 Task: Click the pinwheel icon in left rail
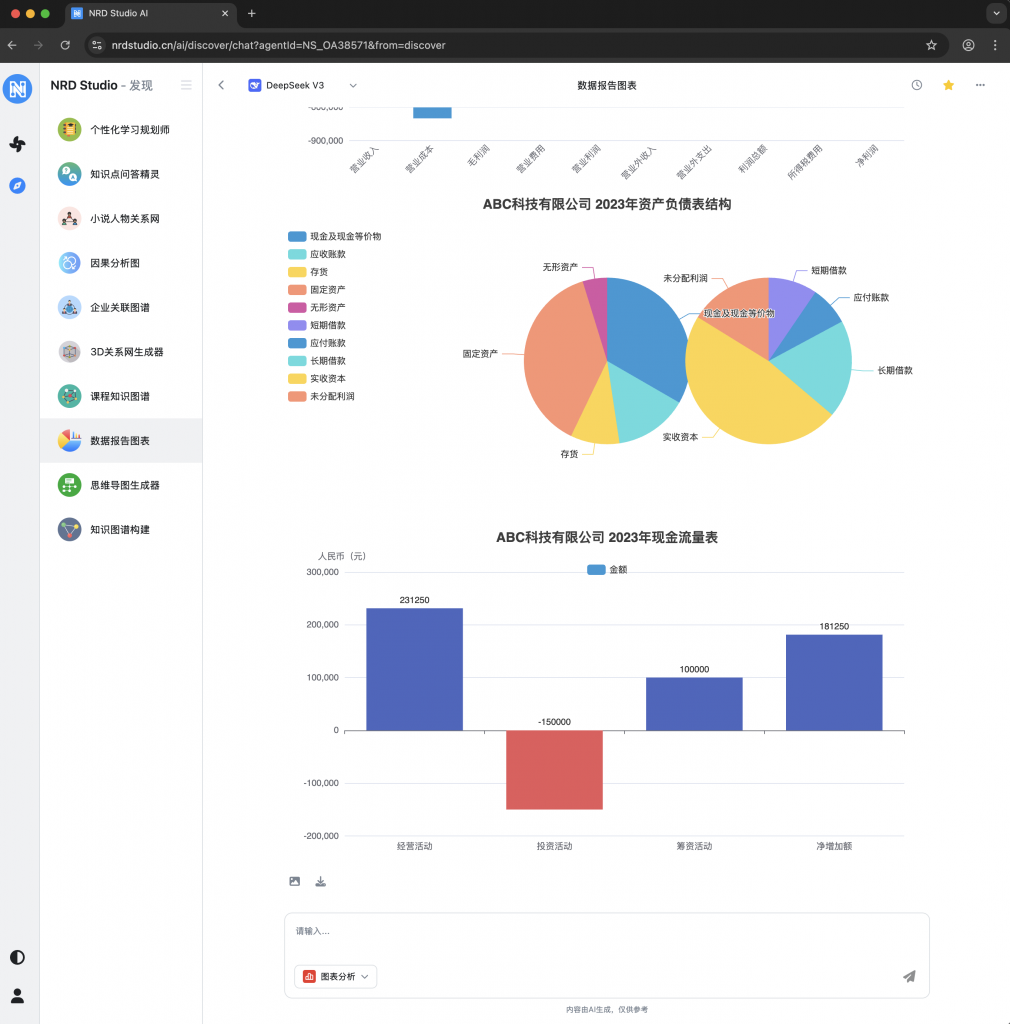tap(17, 144)
